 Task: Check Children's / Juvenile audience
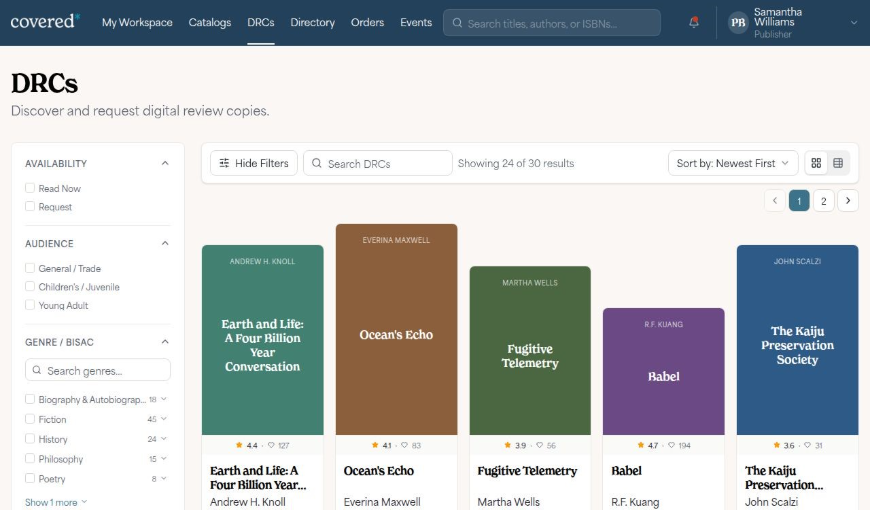click(30, 286)
